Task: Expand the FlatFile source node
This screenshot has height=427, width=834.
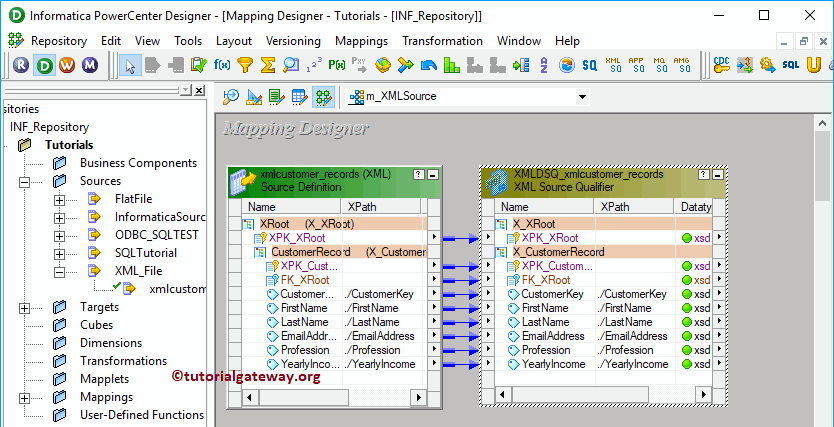Action: (x=60, y=200)
